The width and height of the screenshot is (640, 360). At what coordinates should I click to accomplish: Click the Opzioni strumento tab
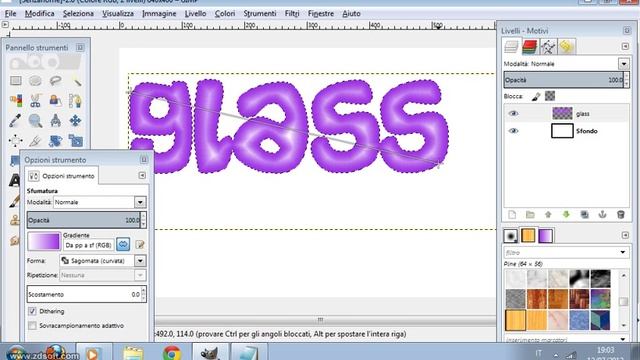[62, 176]
